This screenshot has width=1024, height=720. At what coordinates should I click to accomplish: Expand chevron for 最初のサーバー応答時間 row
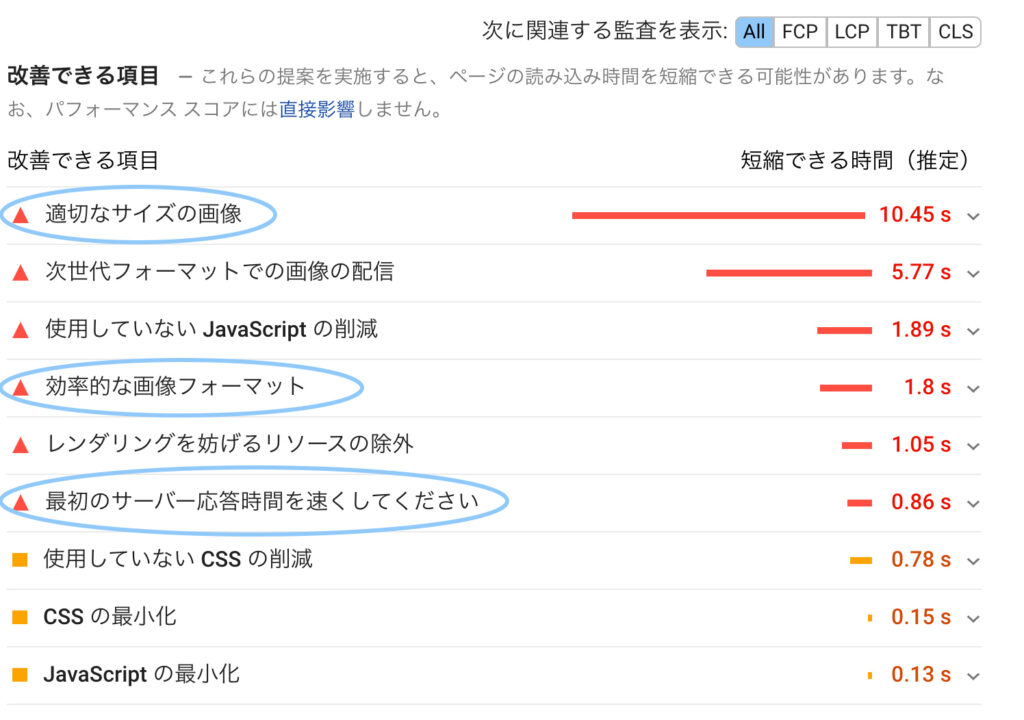(973, 504)
